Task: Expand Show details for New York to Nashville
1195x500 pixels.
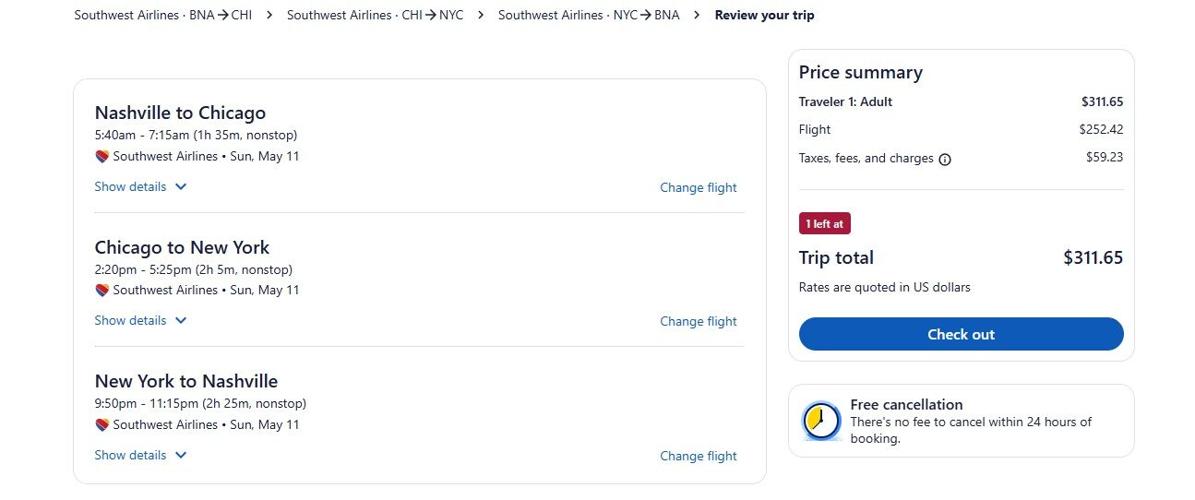Action: pos(141,455)
